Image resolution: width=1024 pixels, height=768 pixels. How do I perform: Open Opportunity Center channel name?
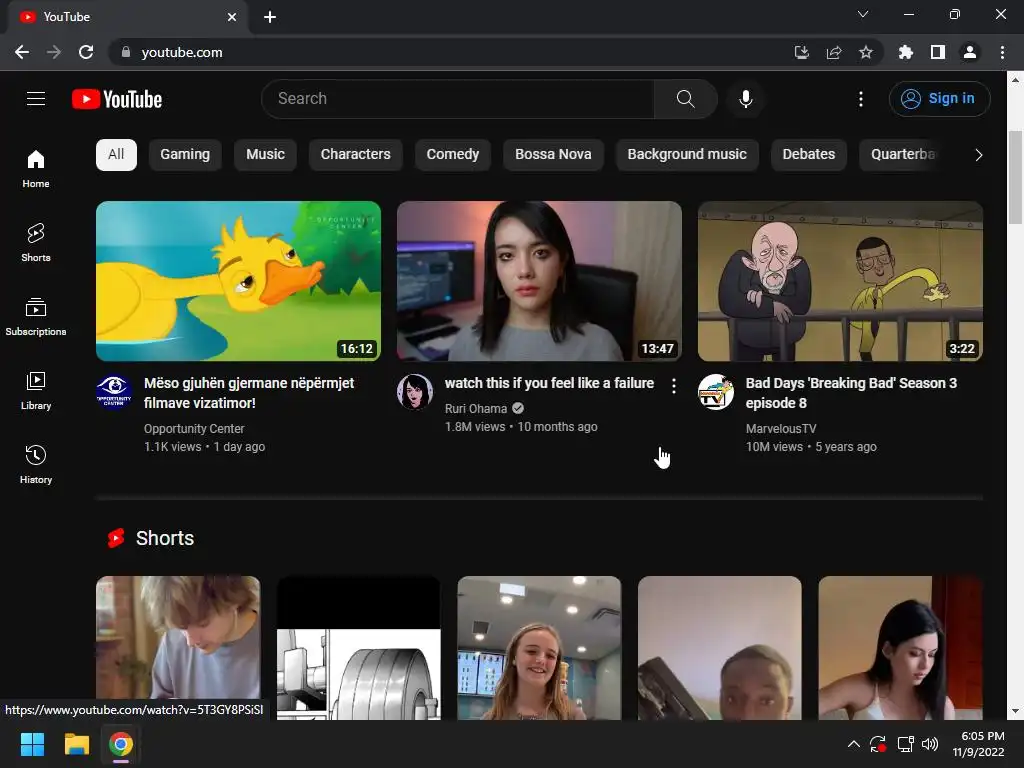coord(194,428)
